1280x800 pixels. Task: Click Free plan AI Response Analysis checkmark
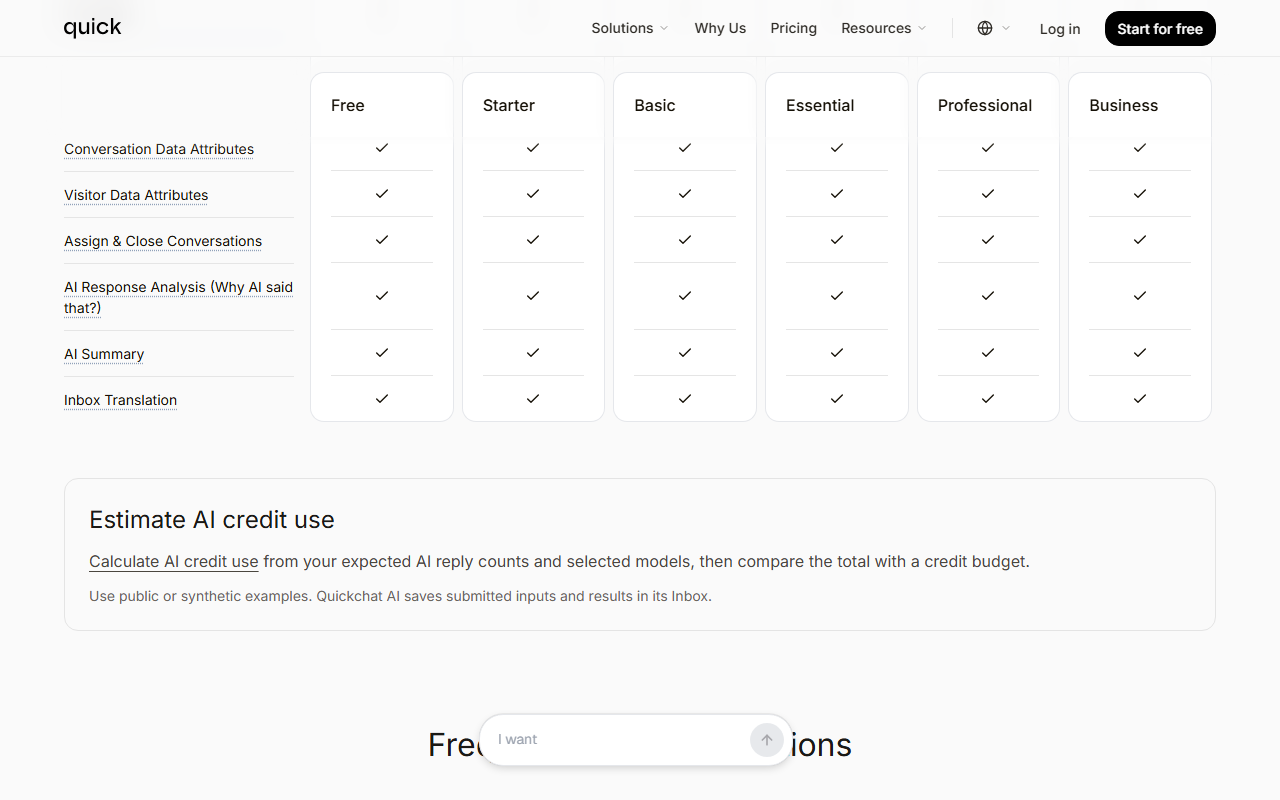pos(381,295)
